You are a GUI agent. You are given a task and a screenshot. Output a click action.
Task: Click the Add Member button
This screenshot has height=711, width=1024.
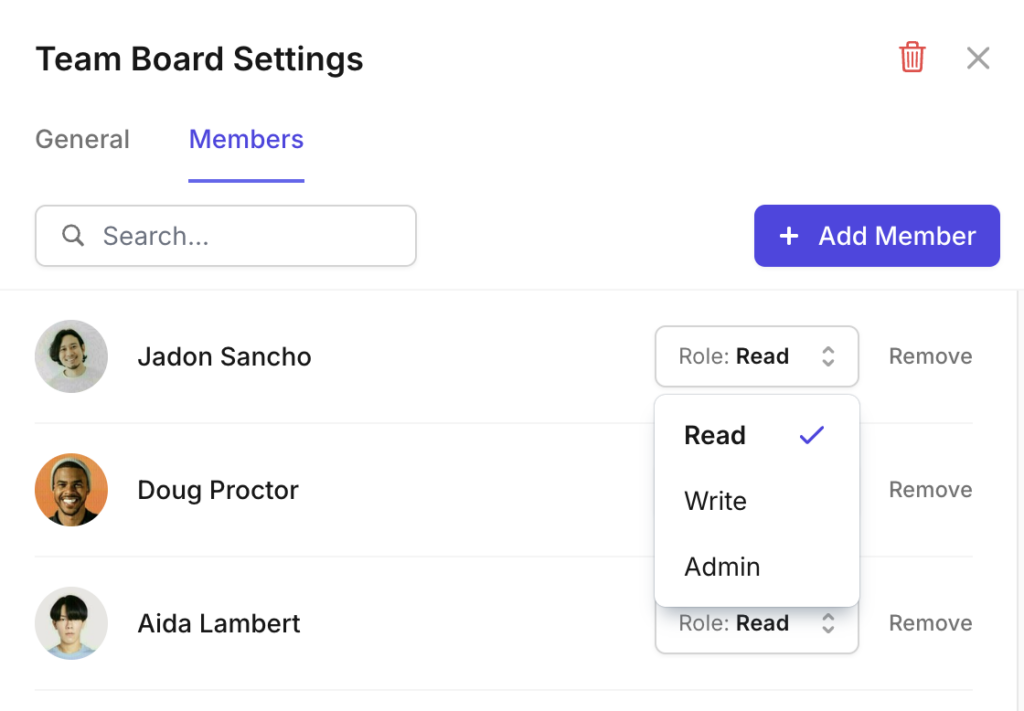pos(876,236)
